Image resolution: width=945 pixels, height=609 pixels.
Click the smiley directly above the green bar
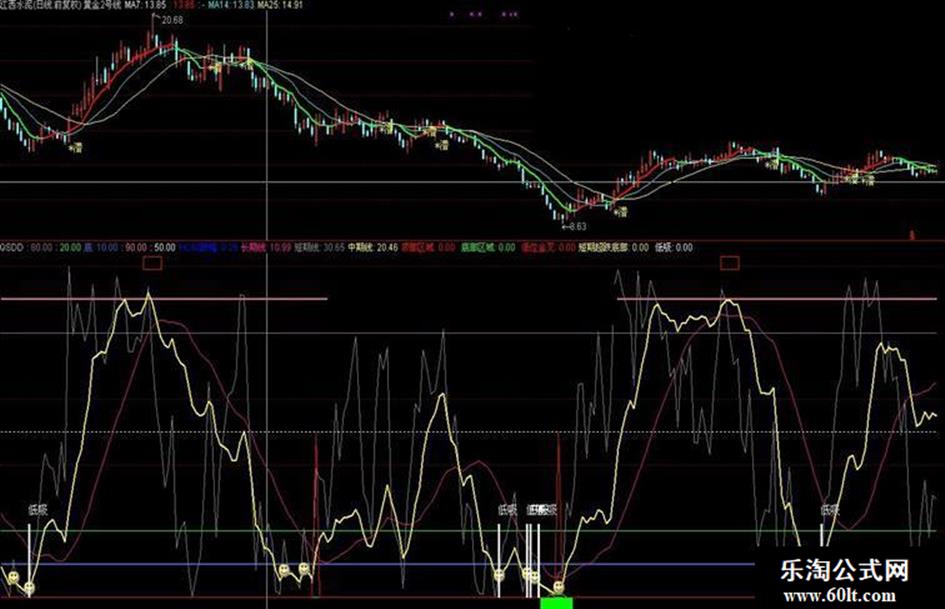tap(558, 586)
